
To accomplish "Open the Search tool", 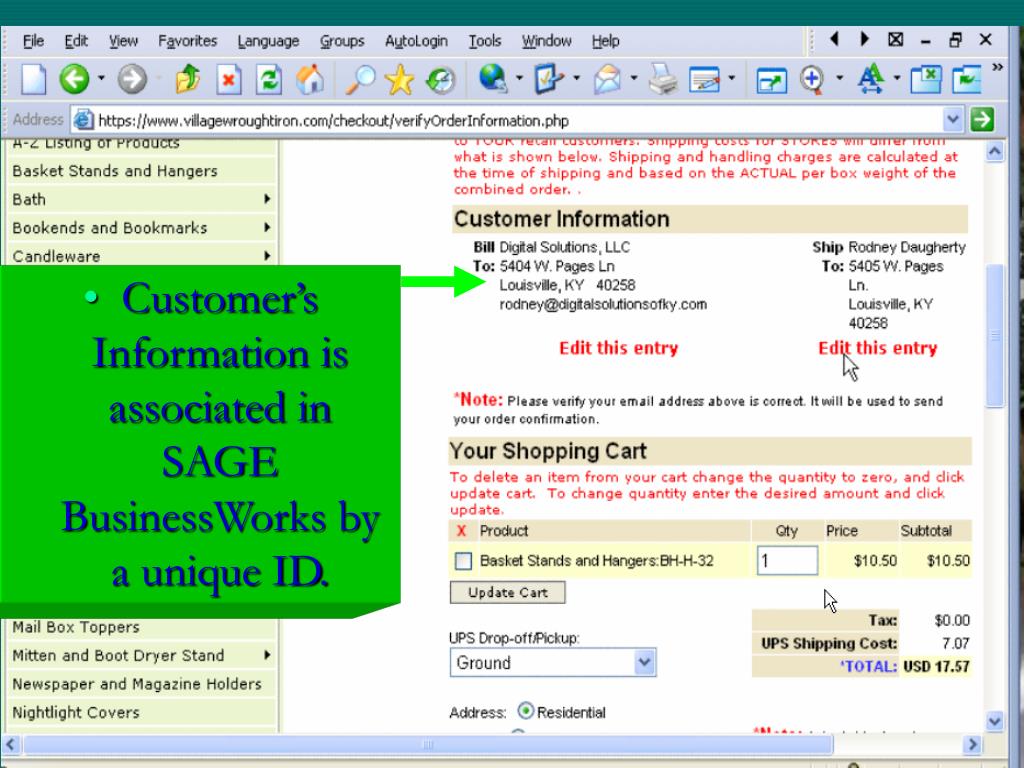I will pyautogui.click(x=359, y=80).
